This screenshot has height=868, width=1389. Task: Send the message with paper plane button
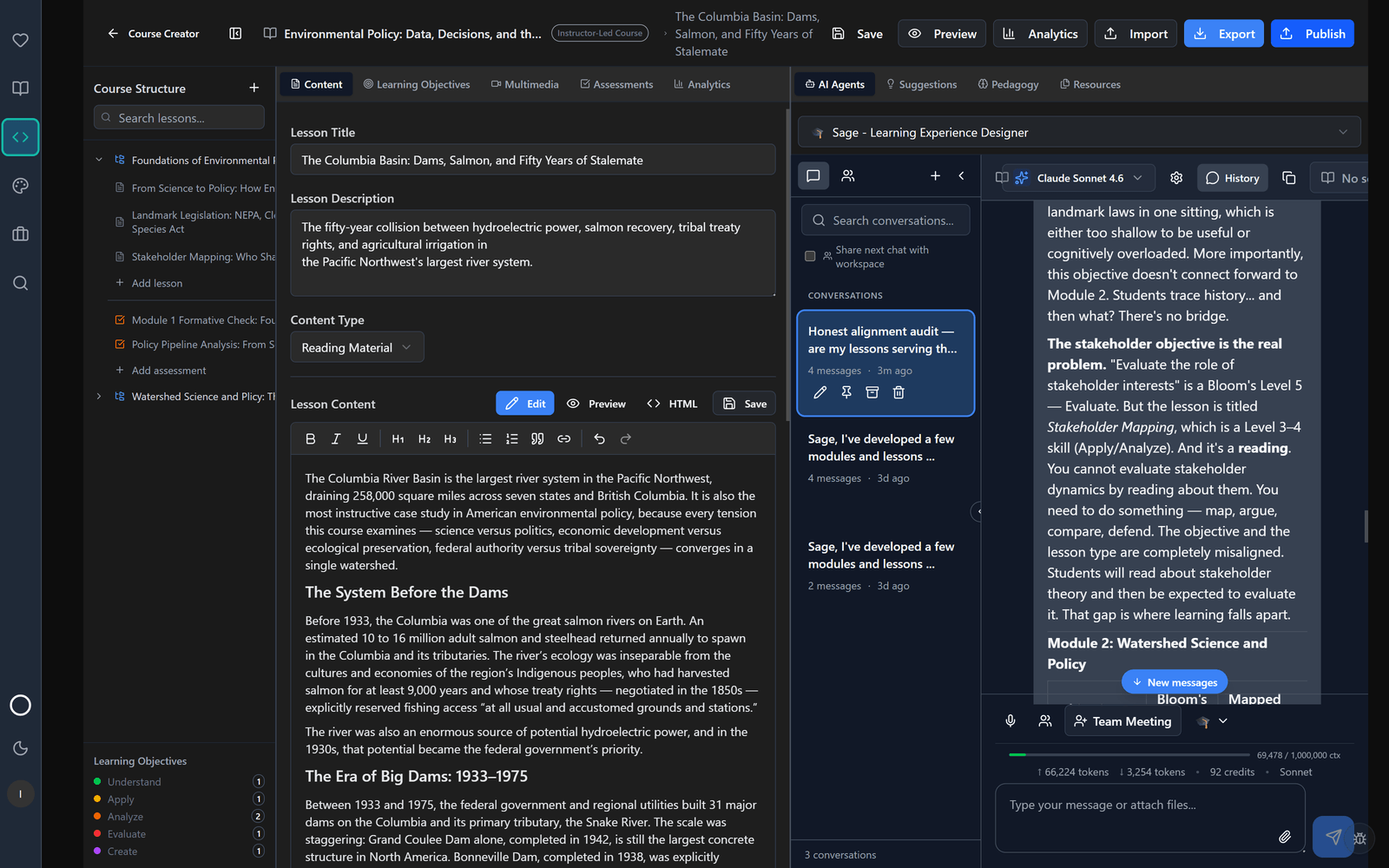pos(1333,837)
